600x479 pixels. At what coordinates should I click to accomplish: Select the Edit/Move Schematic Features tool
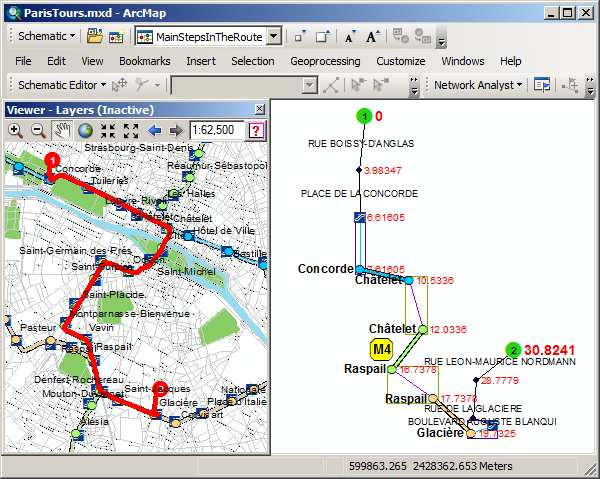pyautogui.click(x=119, y=85)
